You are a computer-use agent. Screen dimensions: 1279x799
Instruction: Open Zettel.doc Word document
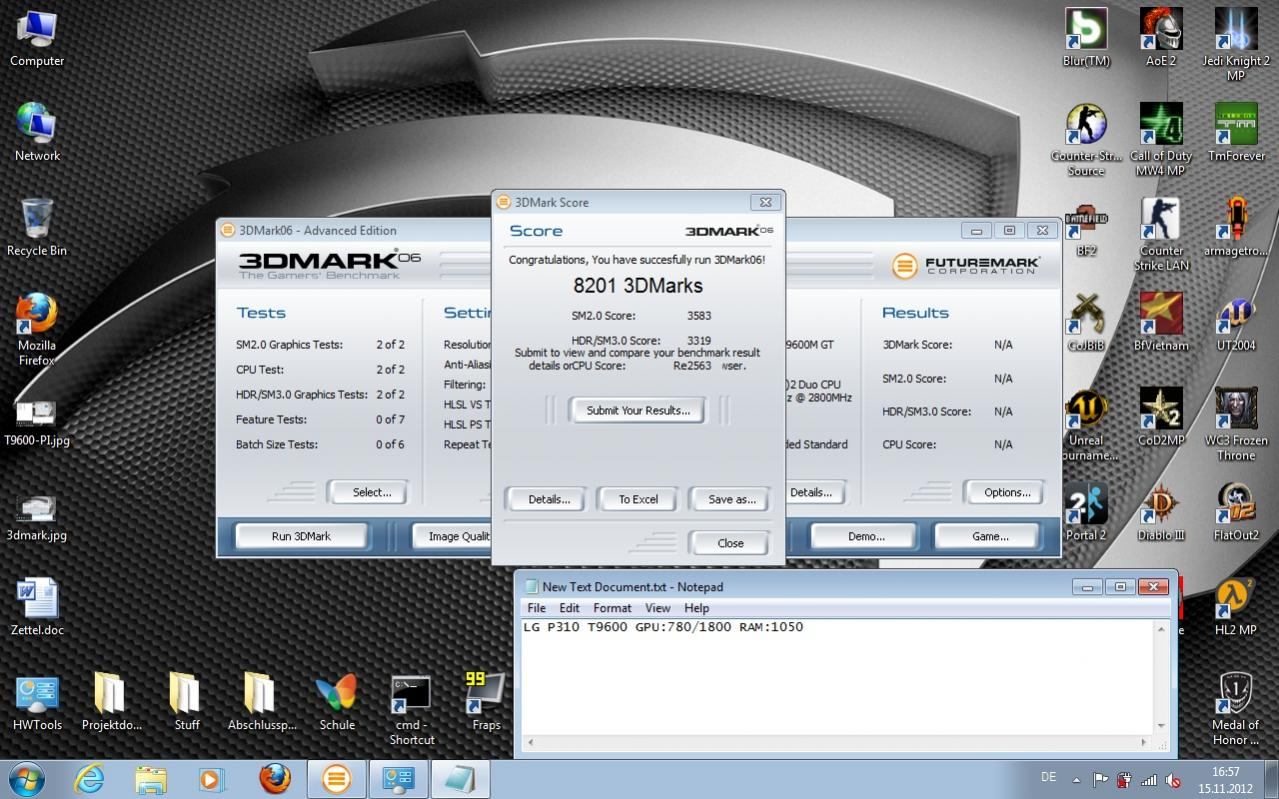pyautogui.click(x=37, y=607)
